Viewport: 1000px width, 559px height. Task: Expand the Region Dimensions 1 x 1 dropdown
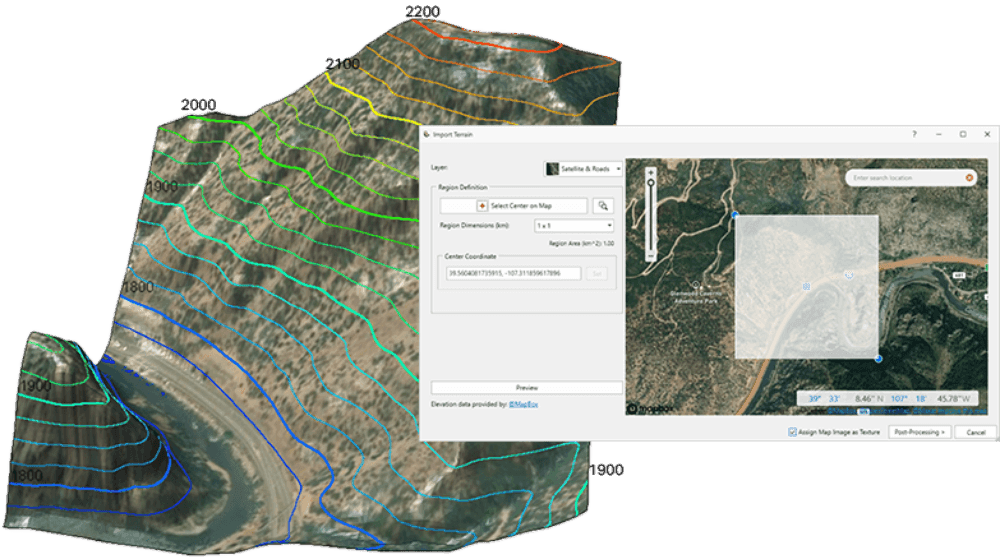tap(574, 226)
